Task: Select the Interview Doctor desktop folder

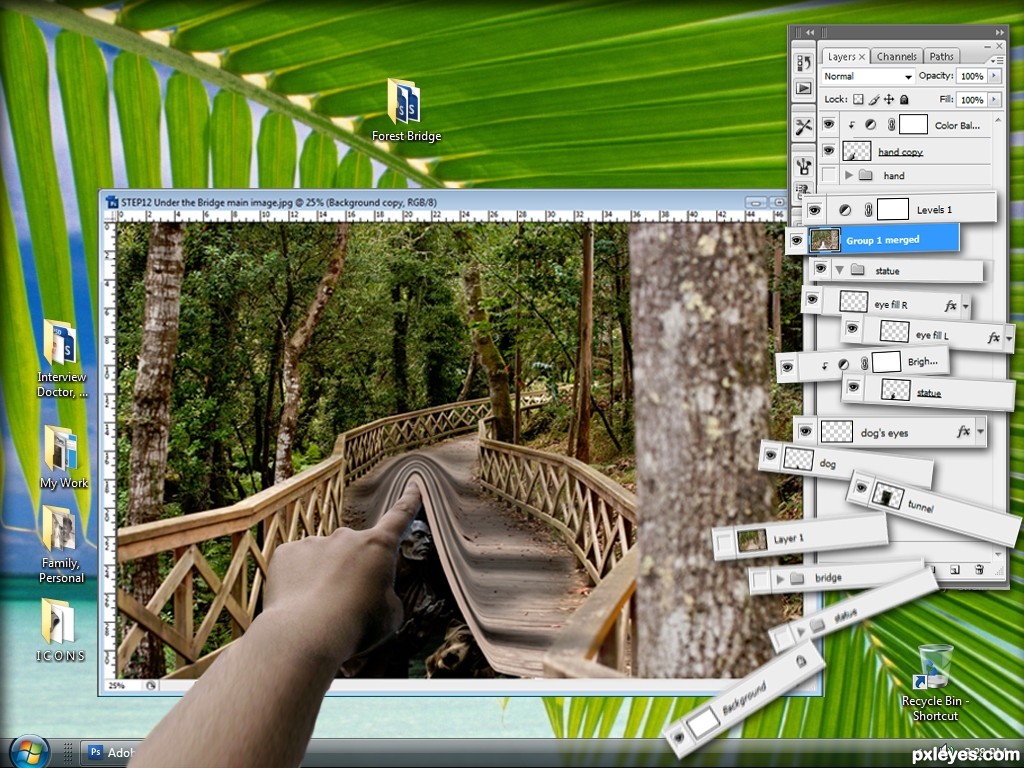Action: [x=61, y=358]
